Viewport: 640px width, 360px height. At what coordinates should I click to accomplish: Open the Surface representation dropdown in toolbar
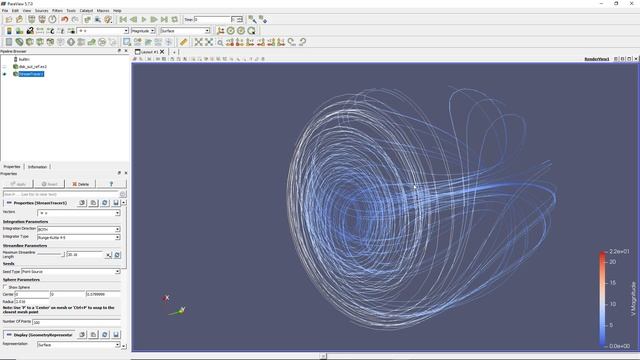tap(184, 31)
